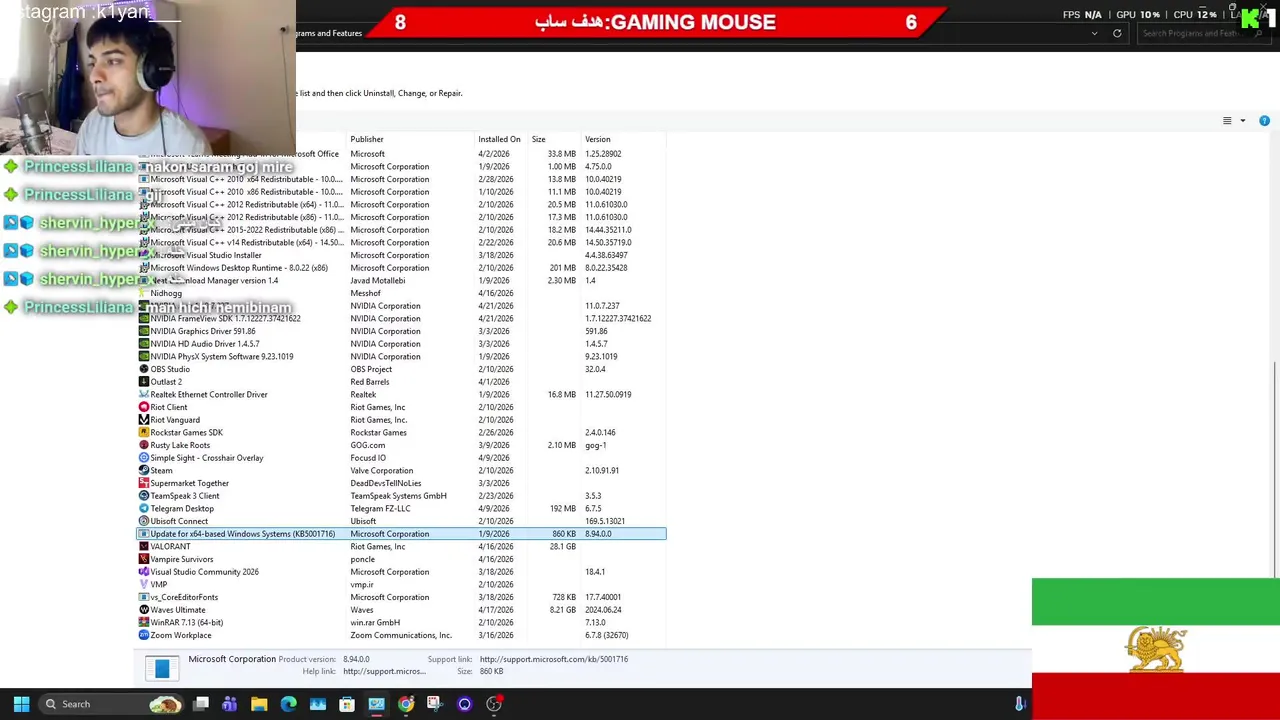
Task: Select the OBS Studio program icon
Action: coord(144,369)
